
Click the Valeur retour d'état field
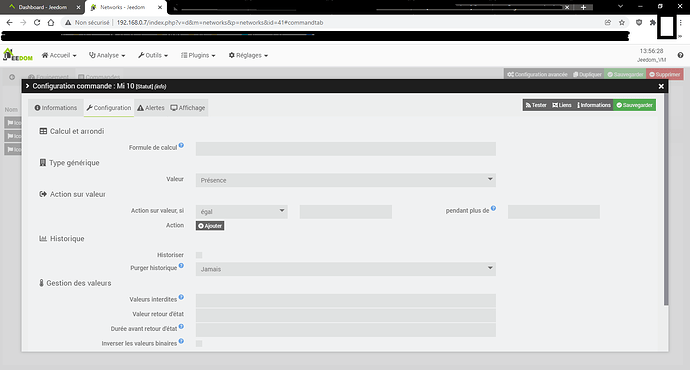click(x=346, y=315)
